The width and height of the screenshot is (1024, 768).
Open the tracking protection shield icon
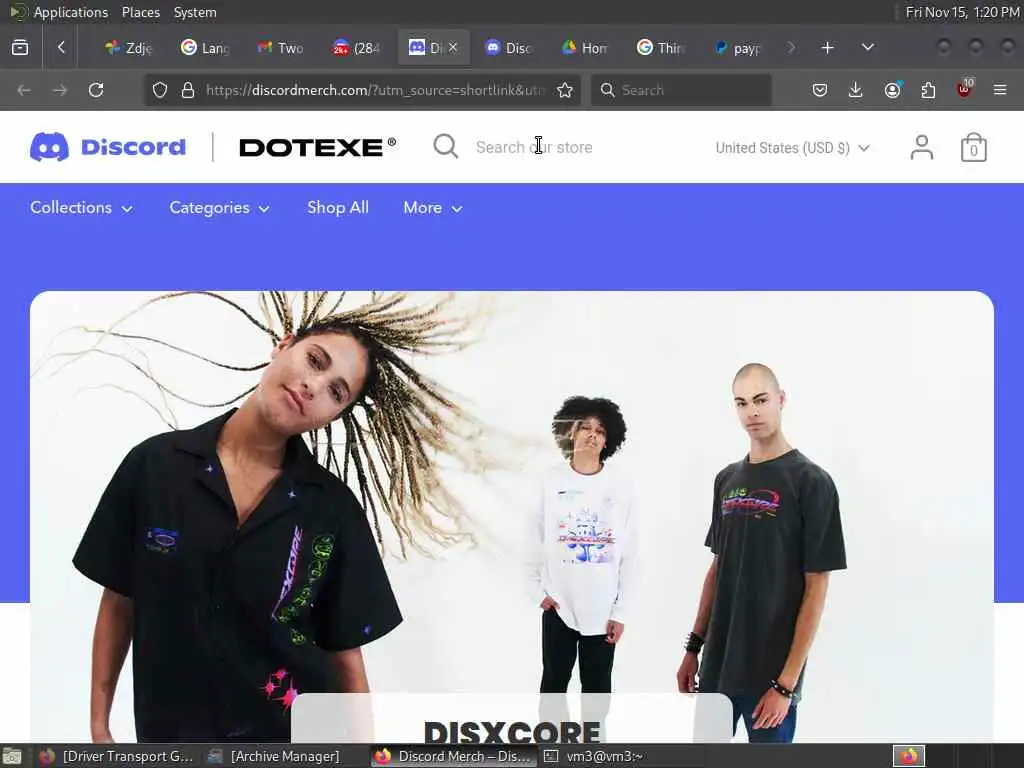(160, 90)
